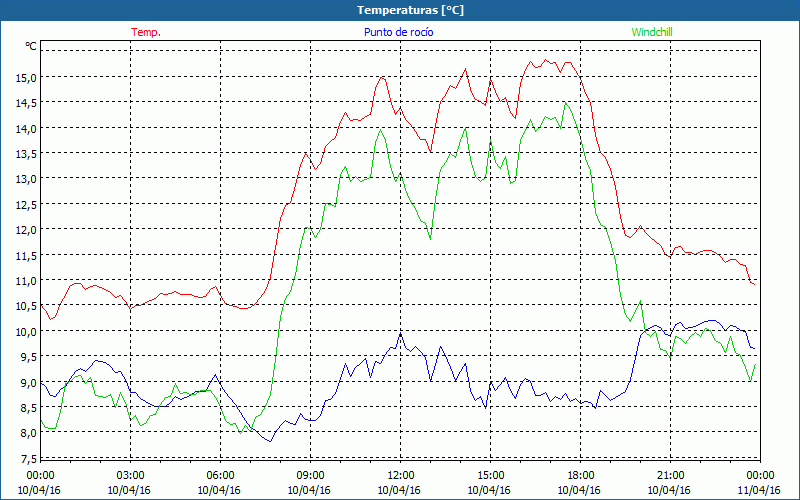Screen dimensions: 800x500
Task: Click the 7,5 y-axis value
Action: [30, 458]
